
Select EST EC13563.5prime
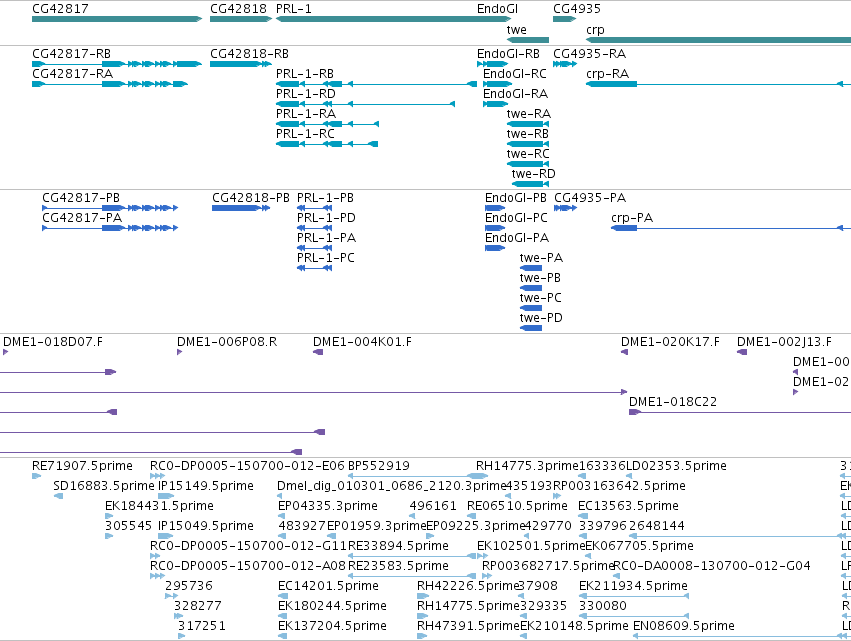582,516
